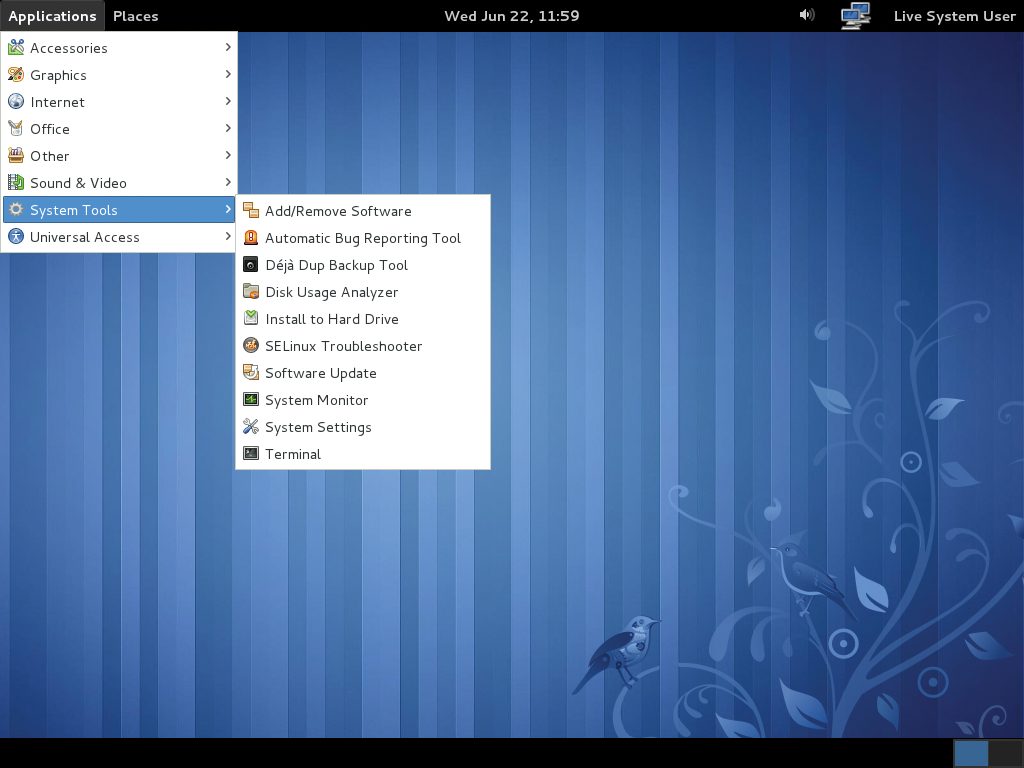Switch to the second workspace in the switcher
The width and height of the screenshot is (1024, 768).
point(1005,753)
